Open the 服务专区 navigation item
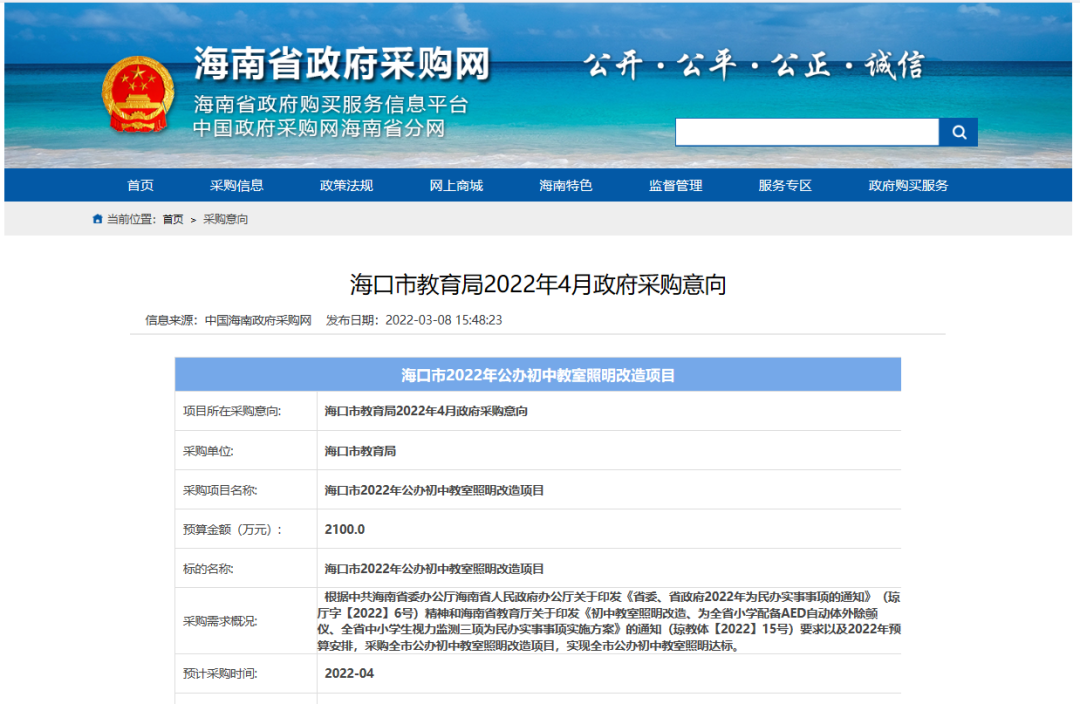This screenshot has height=704, width=1080. [785, 185]
